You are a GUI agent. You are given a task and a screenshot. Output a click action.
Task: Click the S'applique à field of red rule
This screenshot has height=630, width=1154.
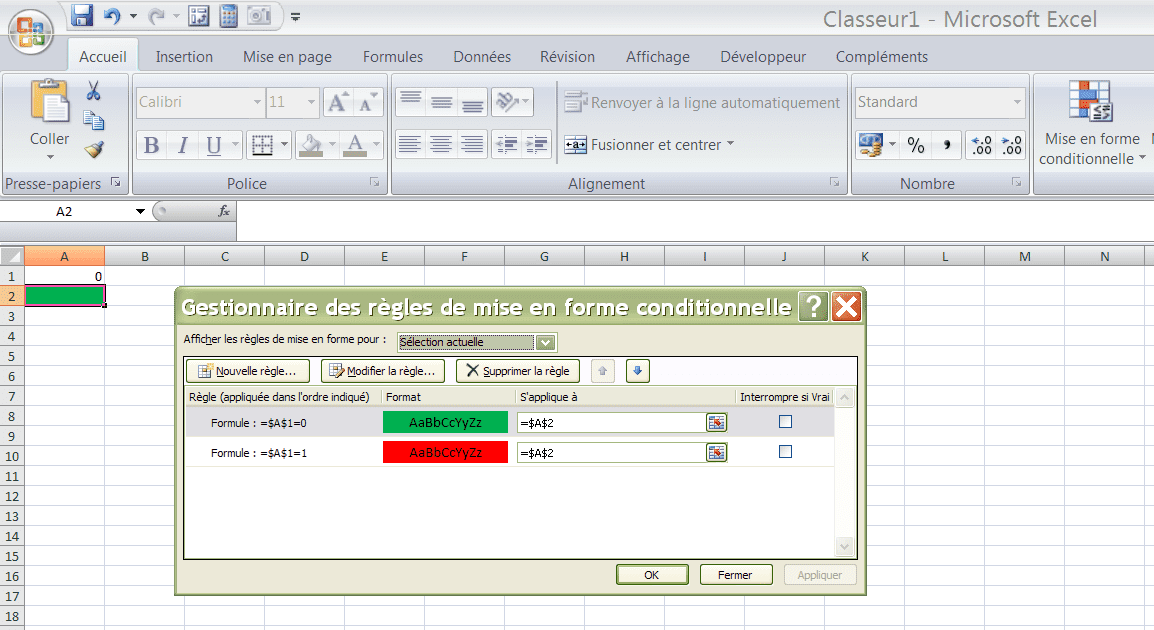click(612, 453)
